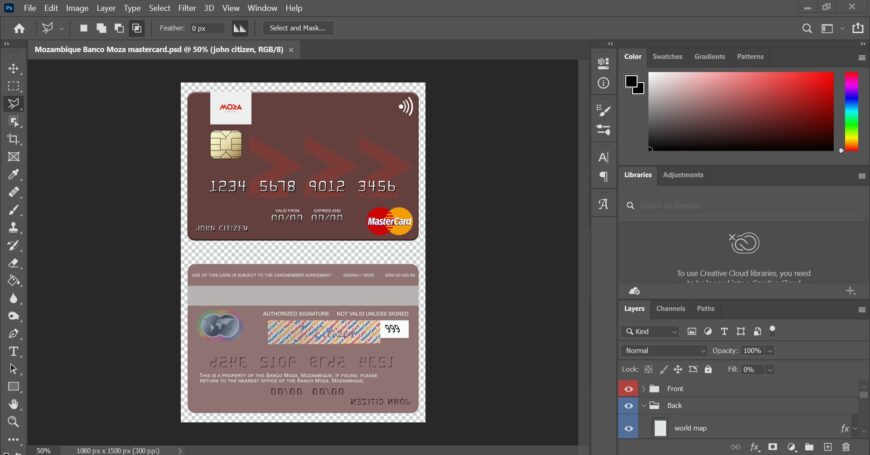Open the Character panel icon
This screenshot has width=870, height=455.
coord(603,158)
